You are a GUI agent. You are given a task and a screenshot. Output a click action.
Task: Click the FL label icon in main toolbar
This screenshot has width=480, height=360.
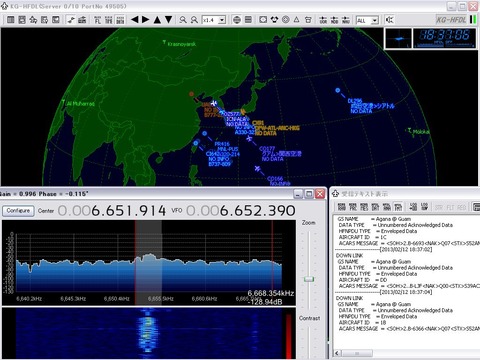tap(97, 20)
